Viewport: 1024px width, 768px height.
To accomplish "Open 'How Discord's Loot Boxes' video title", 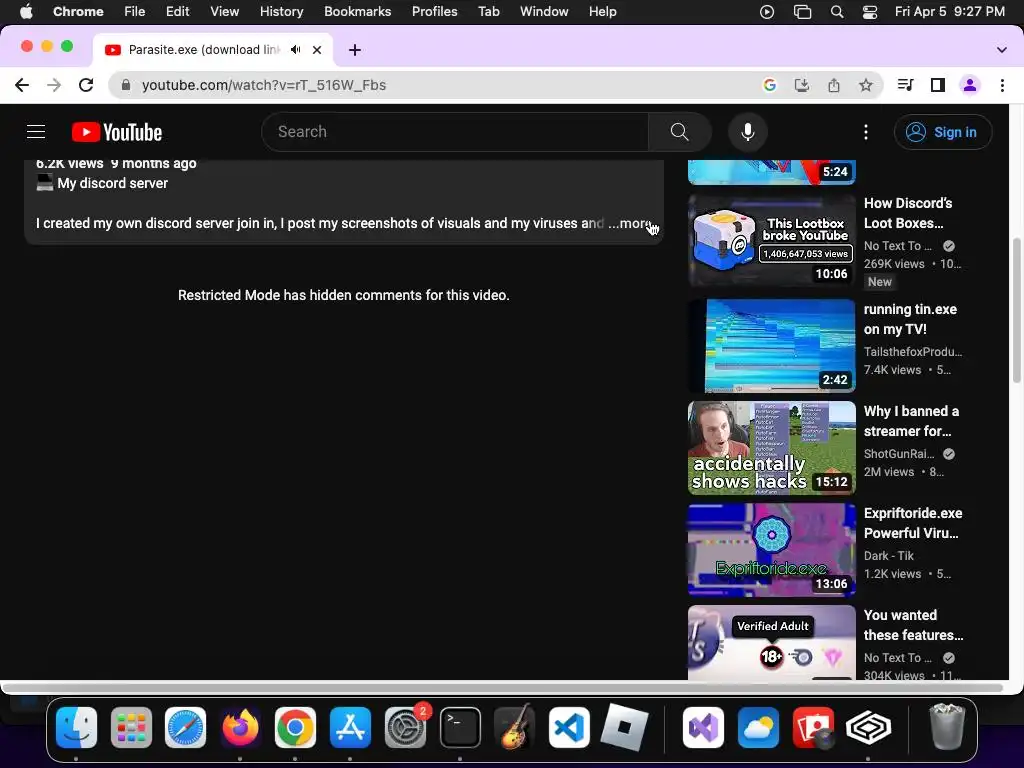I will tap(908, 213).
